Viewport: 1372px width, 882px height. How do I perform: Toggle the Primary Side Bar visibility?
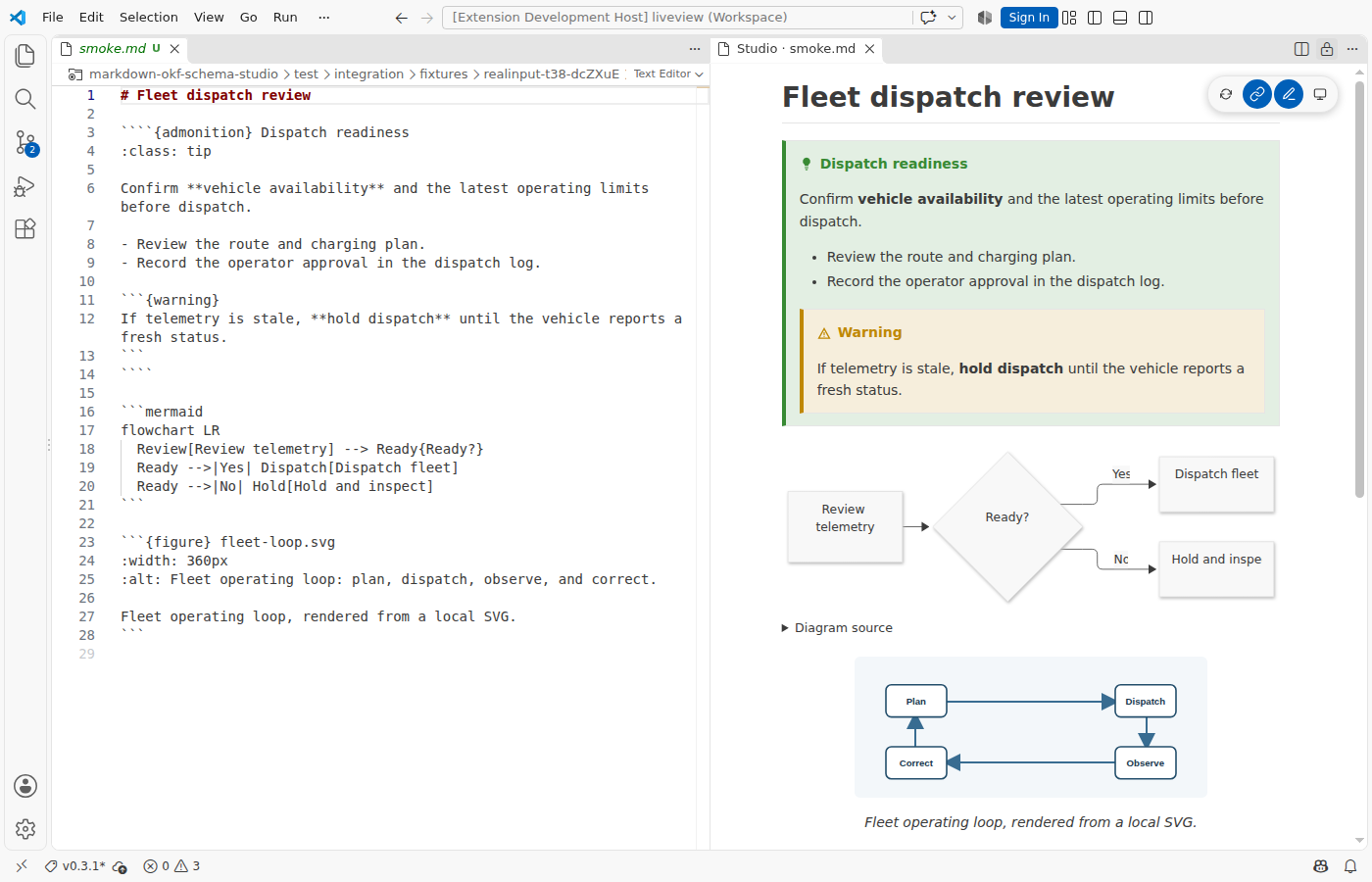(x=1095, y=18)
